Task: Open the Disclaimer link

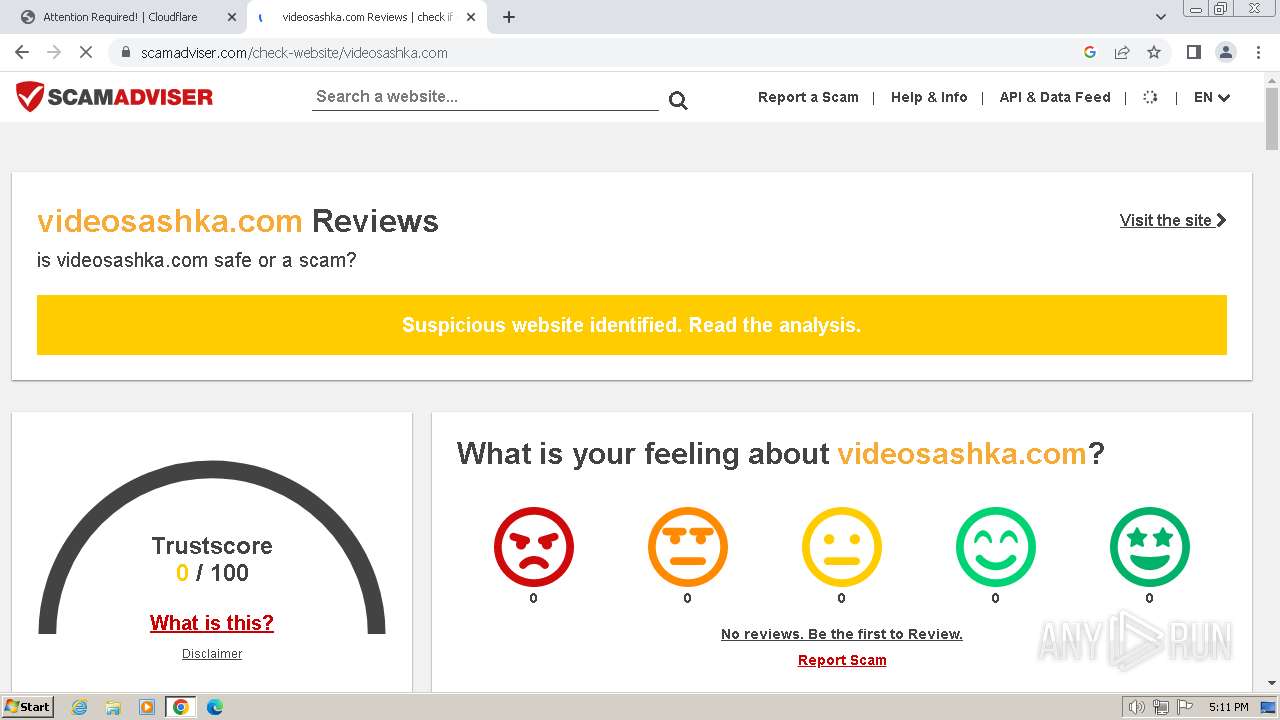Action: pos(212,654)
